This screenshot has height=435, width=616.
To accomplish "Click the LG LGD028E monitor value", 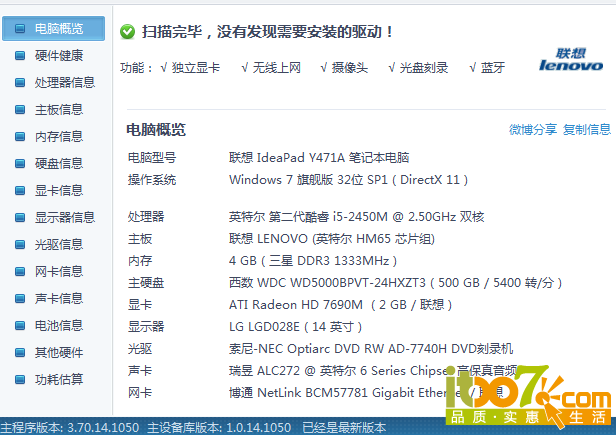I will click(295, 327).
